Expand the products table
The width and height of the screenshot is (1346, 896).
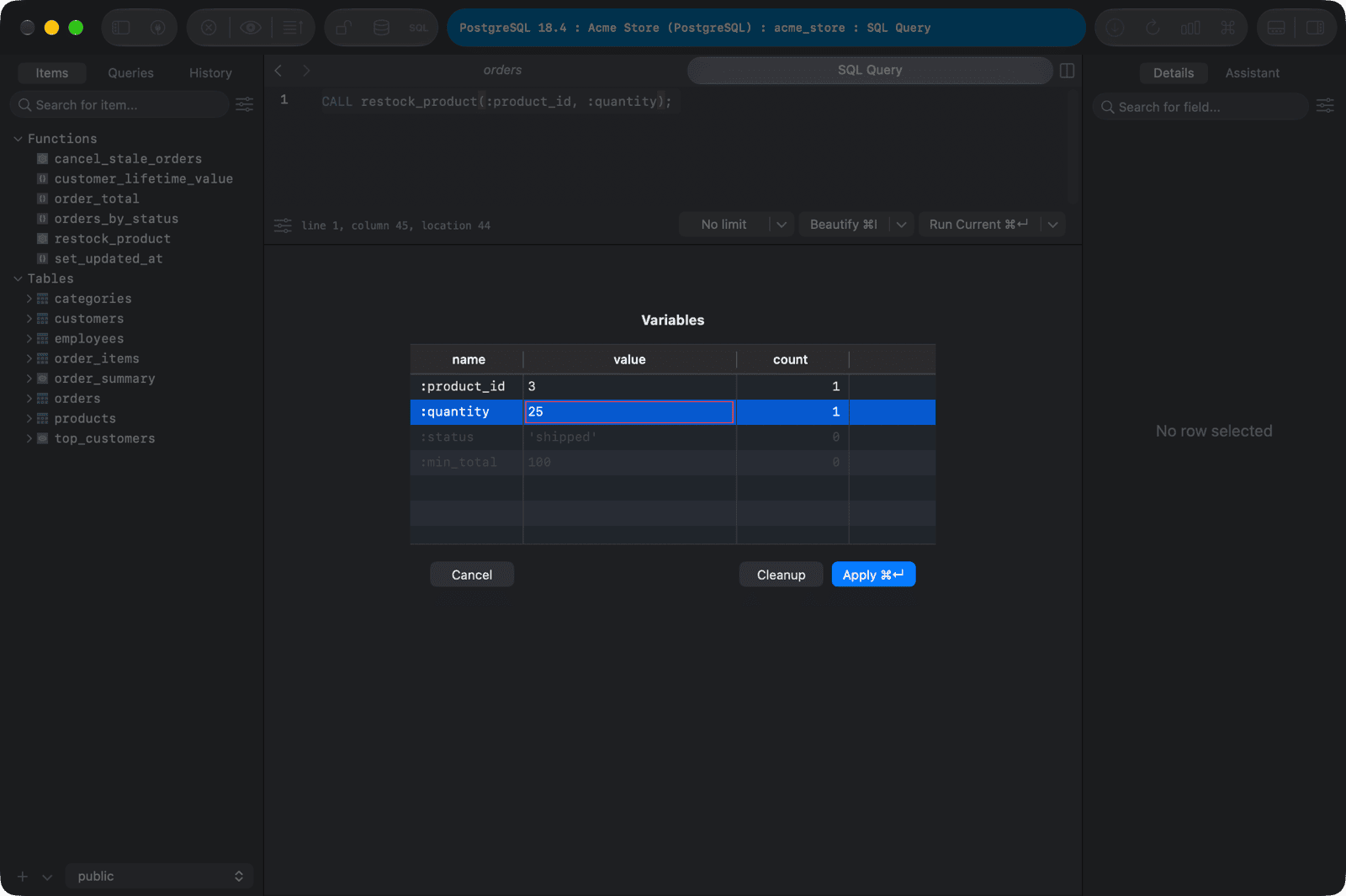(x=29, y=419)
